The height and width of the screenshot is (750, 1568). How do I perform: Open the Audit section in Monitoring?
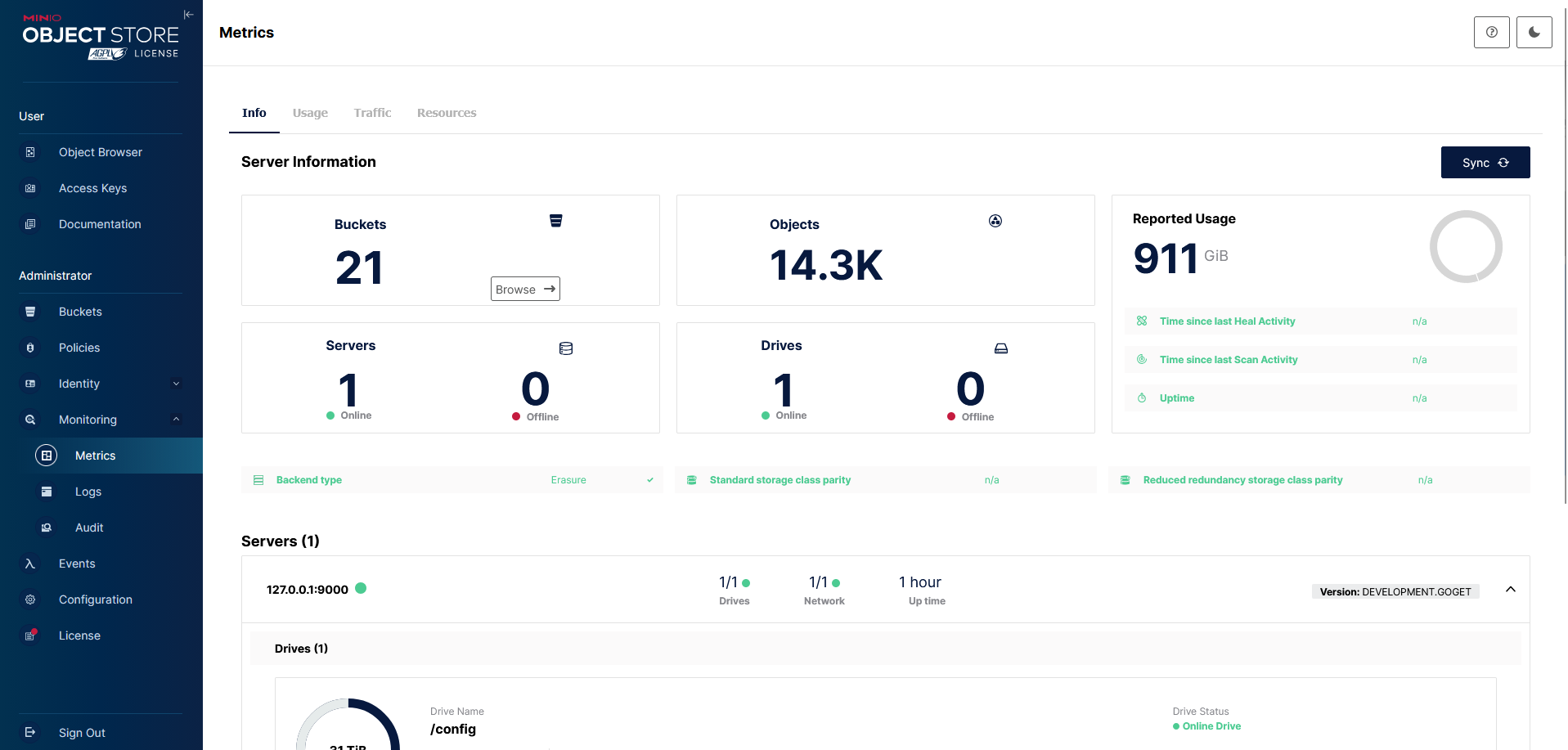[88, 528]
